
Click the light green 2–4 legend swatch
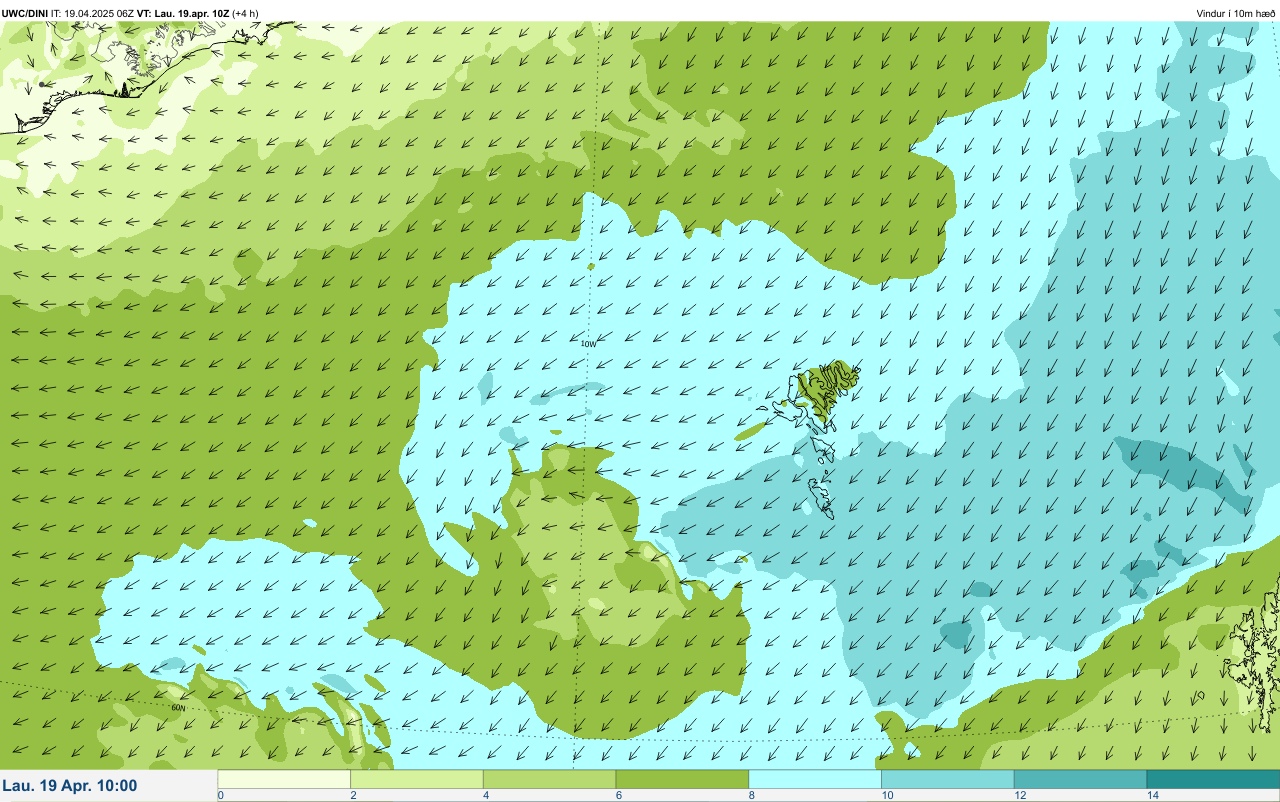coord(417,779)
